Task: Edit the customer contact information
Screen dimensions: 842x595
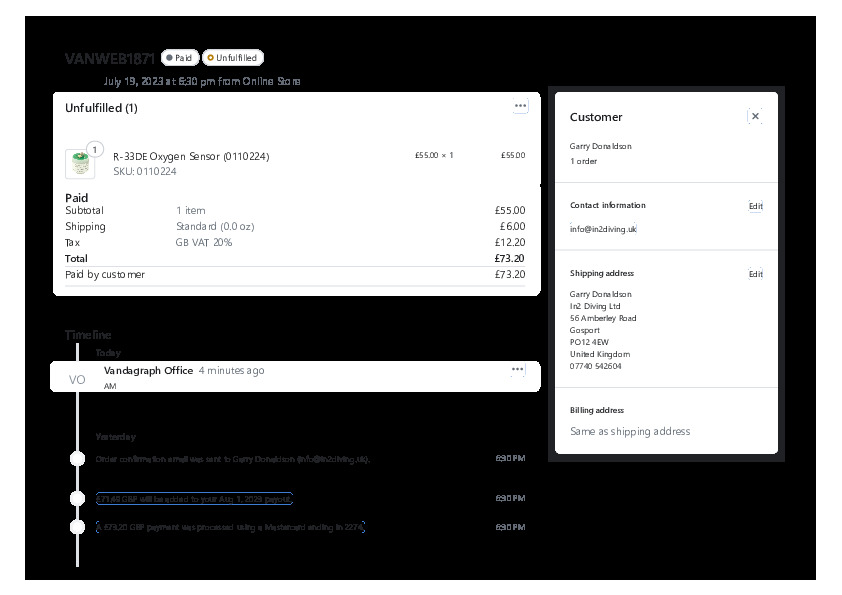Action: click(755, 206)
